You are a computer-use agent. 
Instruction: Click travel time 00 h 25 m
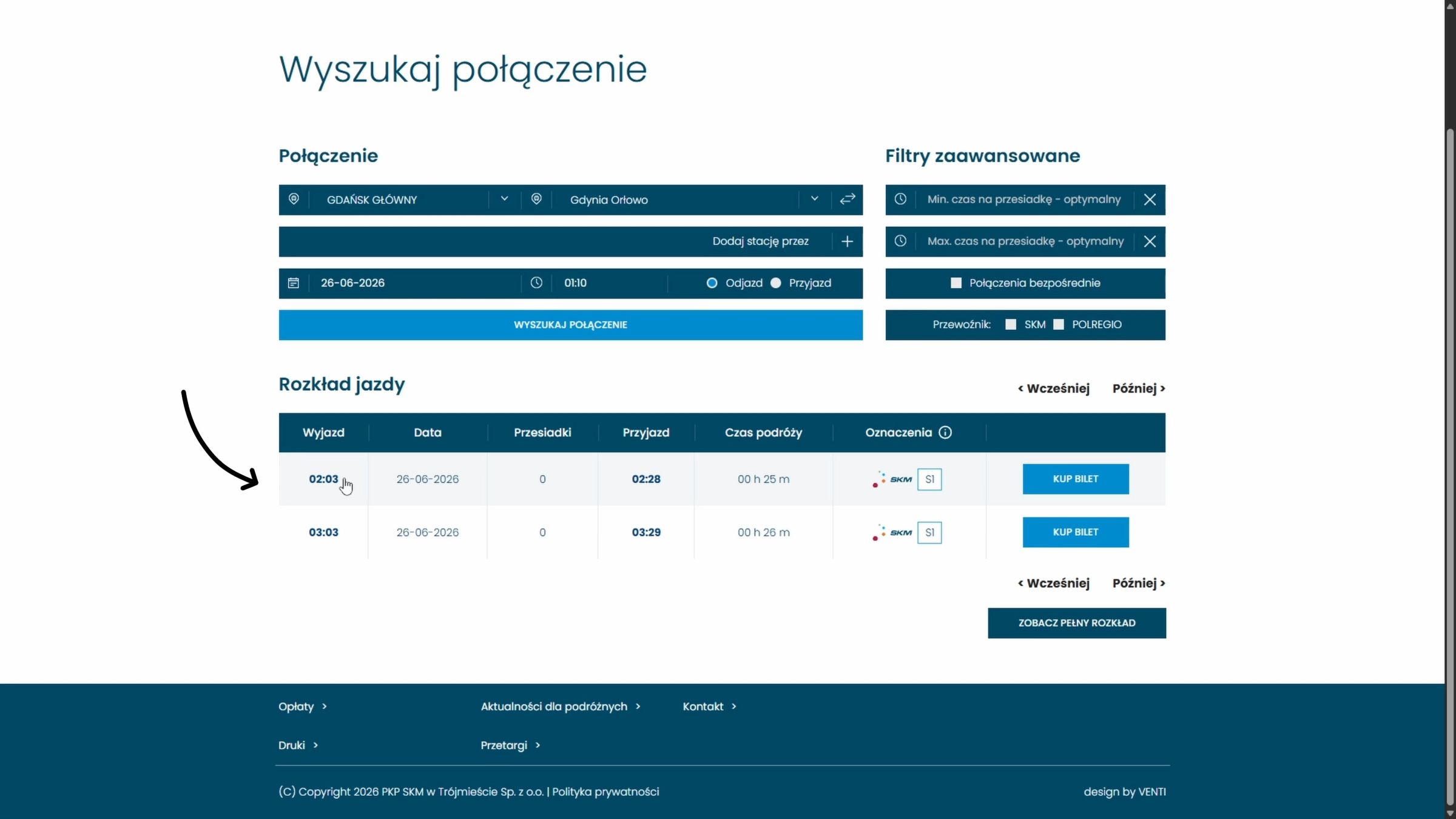click(763, 479)
